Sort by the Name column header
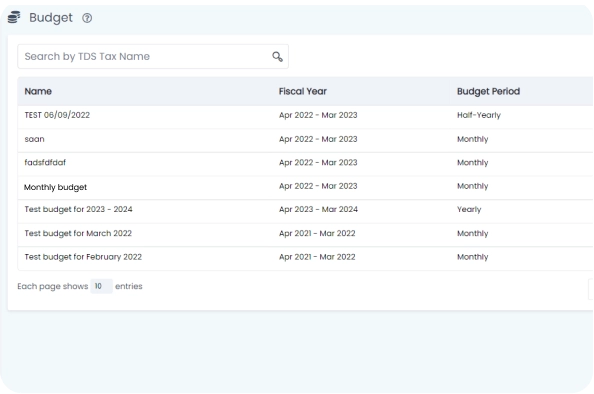This screenshot has height=394, width=594. coord(38,91)
